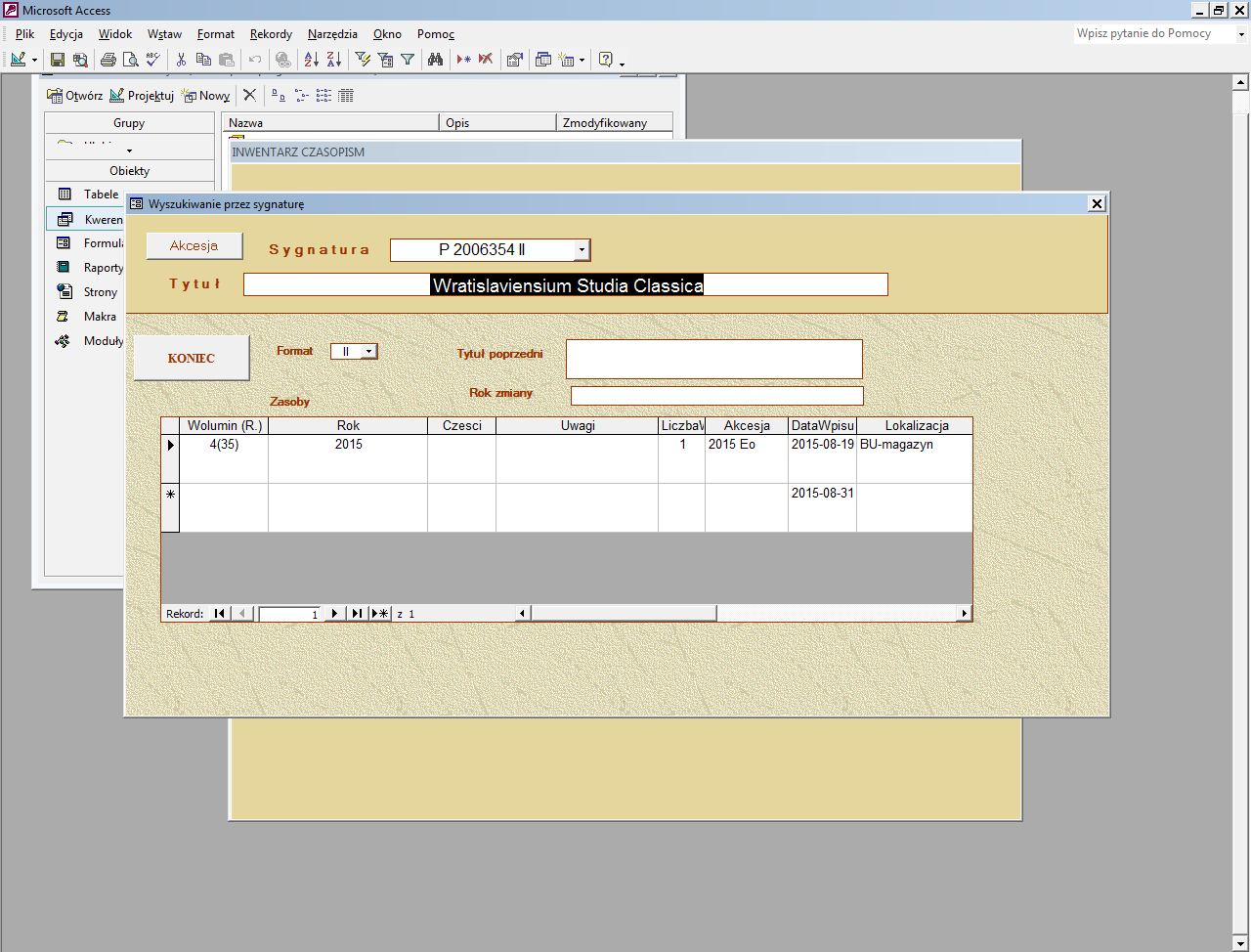This screenshot has height=952, width=1251.
Task: Open the Format combo box dropdown
Action: [x=368, y=351]
